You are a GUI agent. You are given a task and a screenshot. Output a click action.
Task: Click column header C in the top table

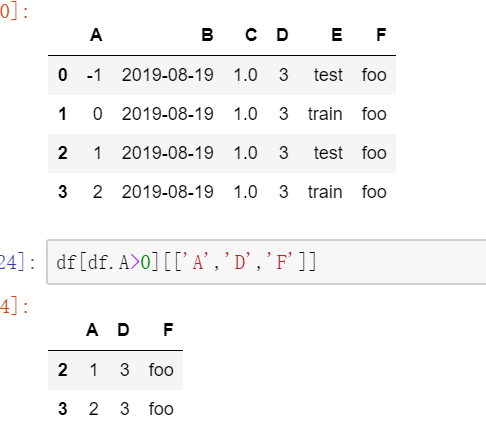point(251,35)
